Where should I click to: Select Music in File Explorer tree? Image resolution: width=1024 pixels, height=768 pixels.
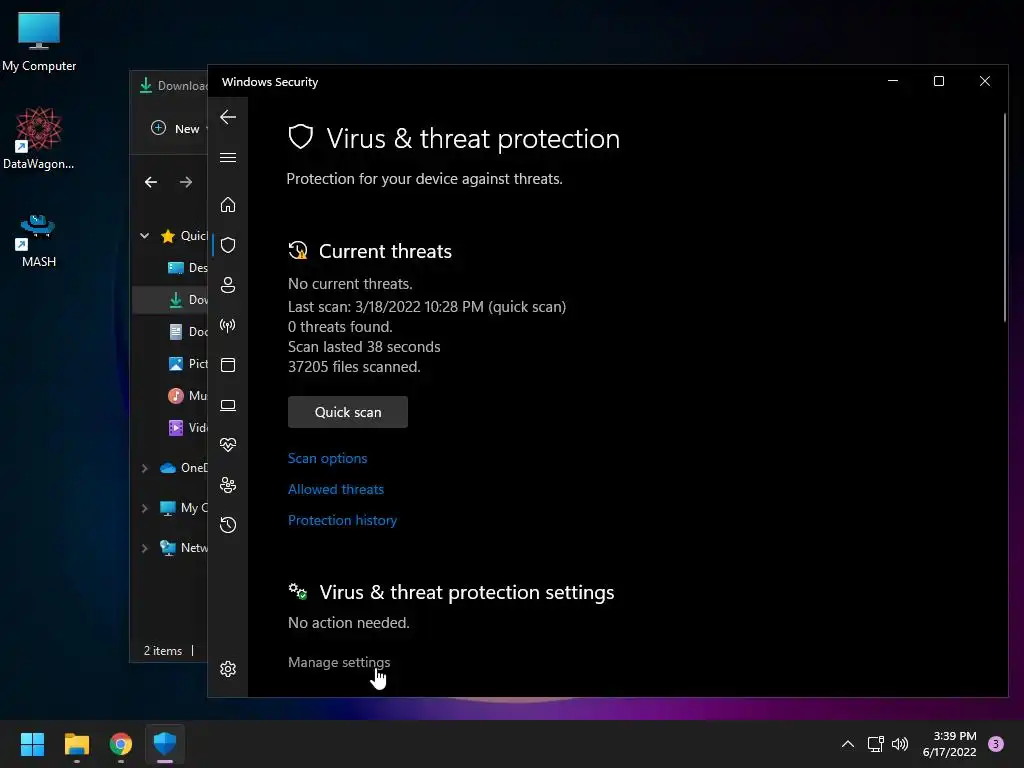[187, 396]
